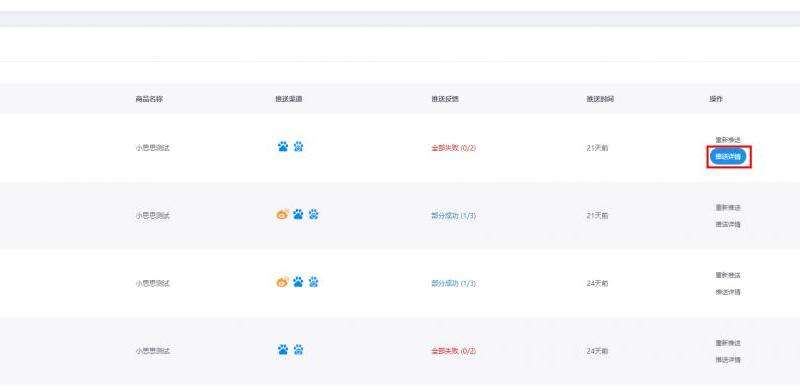Click the second paw channel icon in first row
Image resolution: width=800 pixels, height=390 pixels.
(x=298, y=147)
